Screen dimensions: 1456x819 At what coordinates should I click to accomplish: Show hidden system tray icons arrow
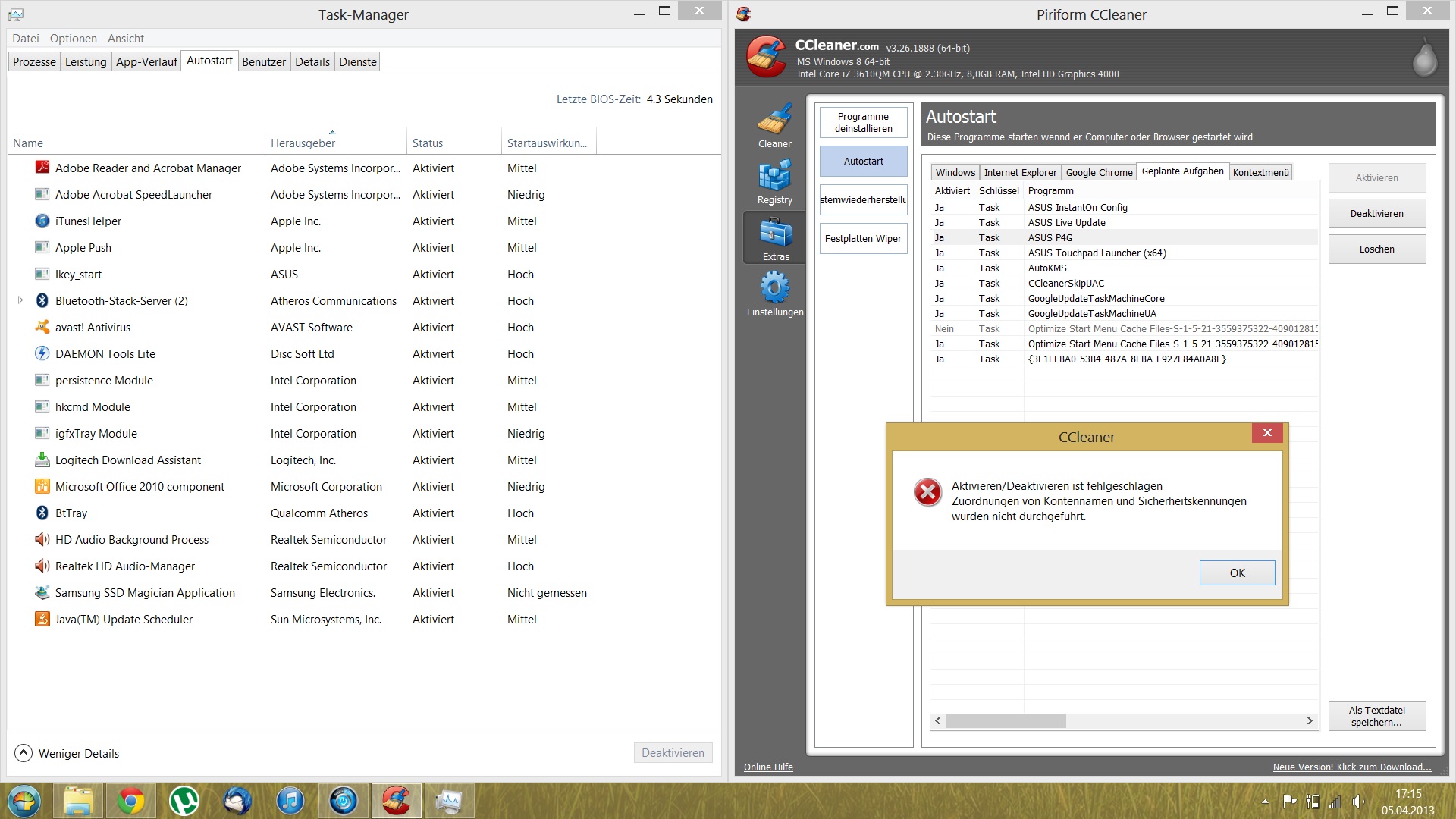point(1264,802)
